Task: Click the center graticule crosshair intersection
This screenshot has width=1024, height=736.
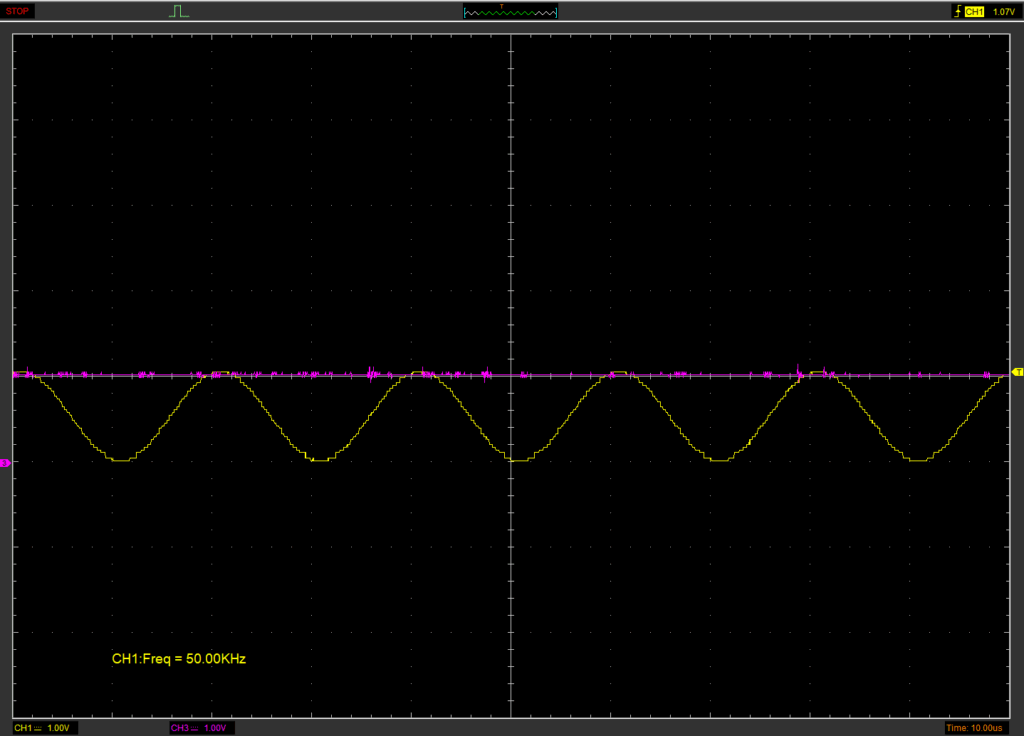Action: click(511, 376)
